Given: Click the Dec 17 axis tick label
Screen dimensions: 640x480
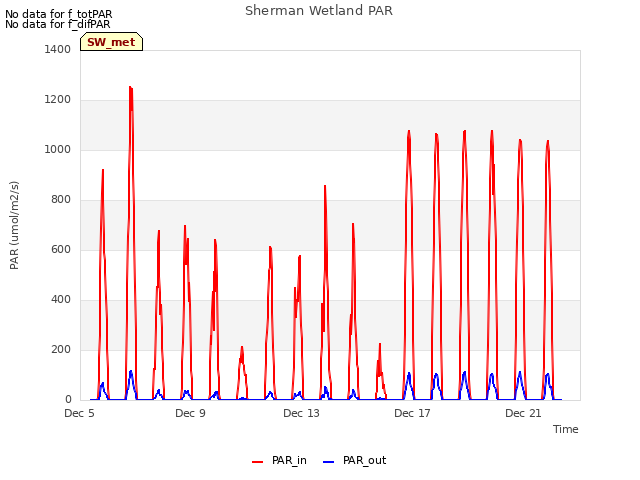Looking at the screenshot, I should pyautogui.click(x=412, y=413).
